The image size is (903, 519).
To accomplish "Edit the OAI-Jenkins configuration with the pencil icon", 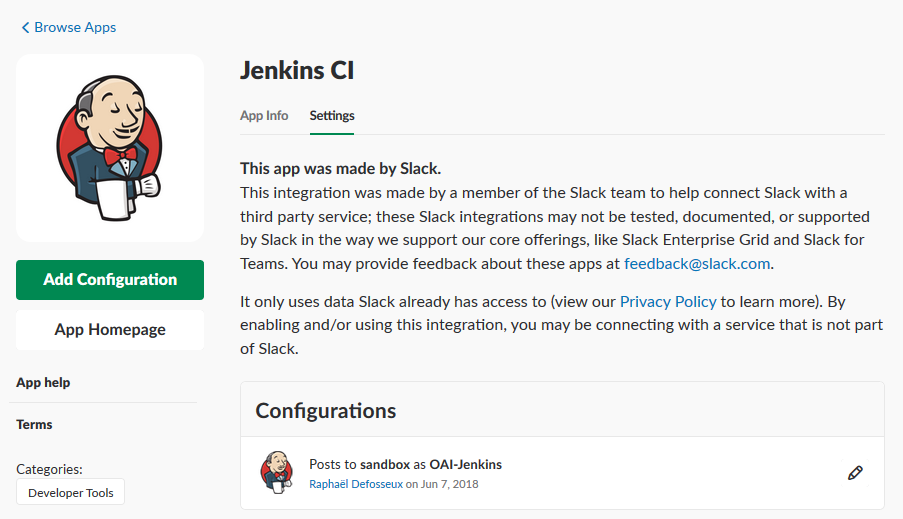I will (x=855, y=473).
